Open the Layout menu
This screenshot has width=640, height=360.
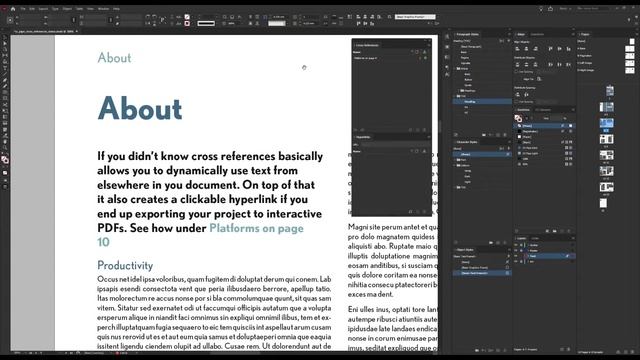43,9
